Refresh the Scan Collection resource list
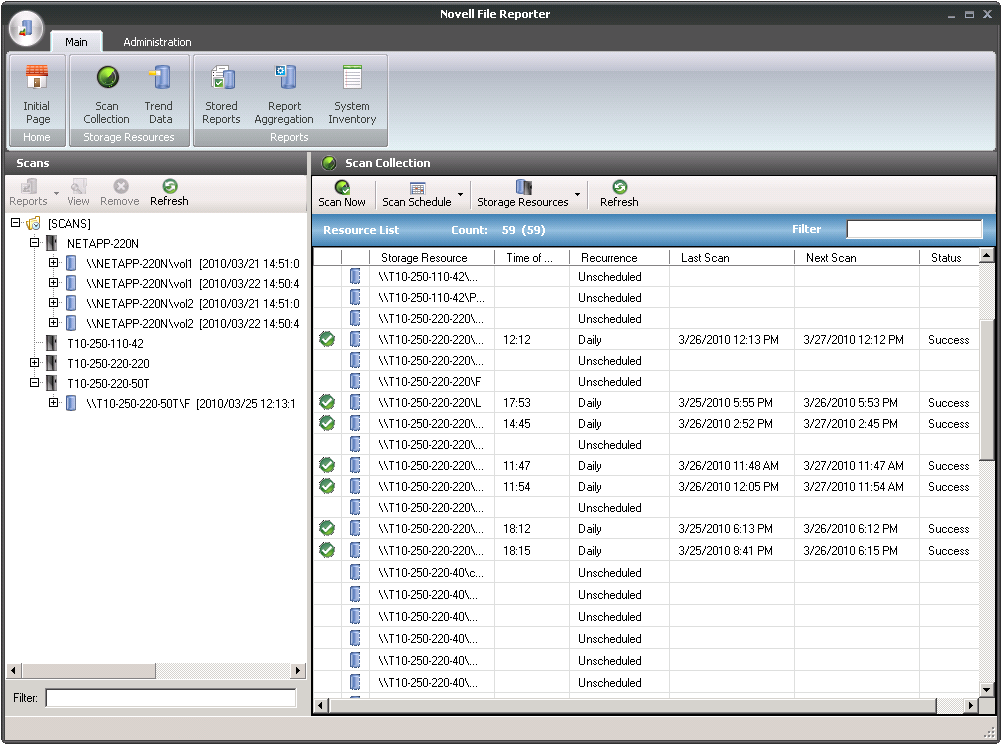The width and height of the screenshot is (1003, 745). point(619,193)
